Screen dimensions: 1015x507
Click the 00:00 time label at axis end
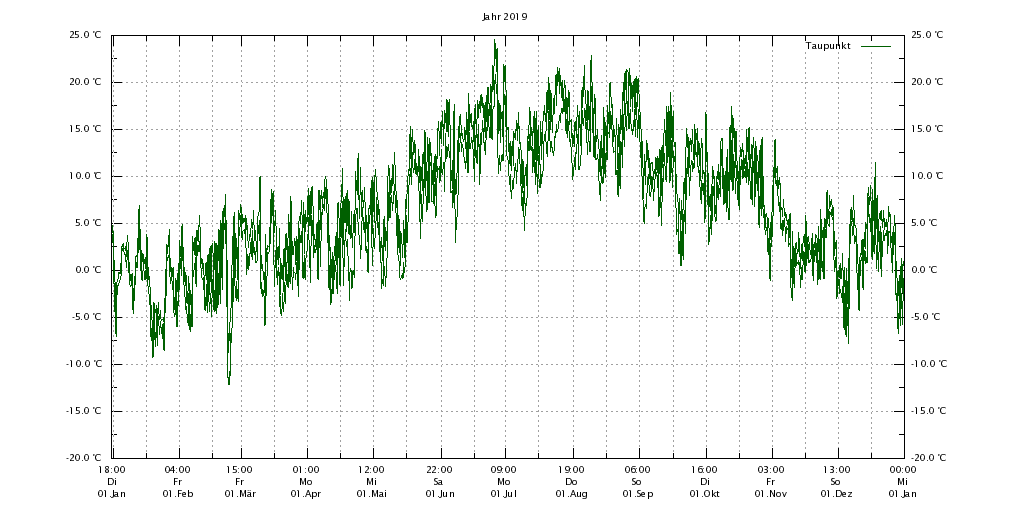(x=903, y=469)
